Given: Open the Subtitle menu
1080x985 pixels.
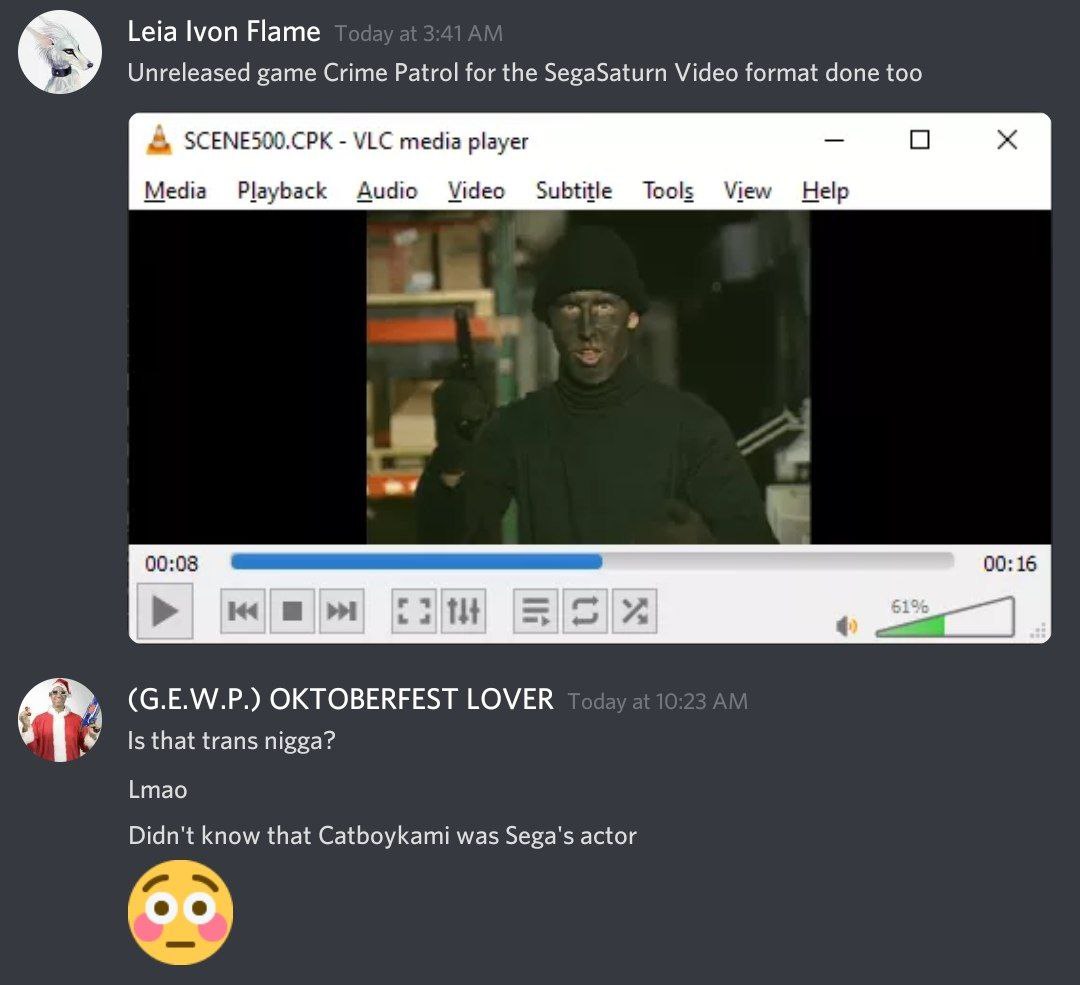Looking at the screenshot, I should point(574,191).
